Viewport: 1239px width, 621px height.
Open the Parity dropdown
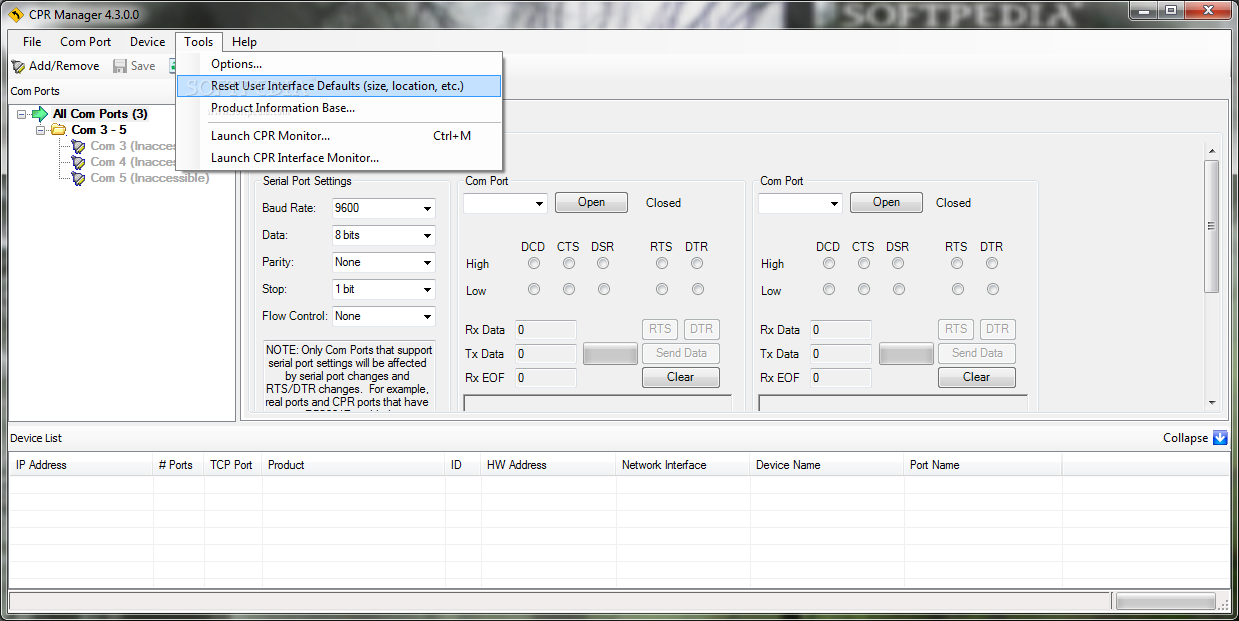[427, 262]
